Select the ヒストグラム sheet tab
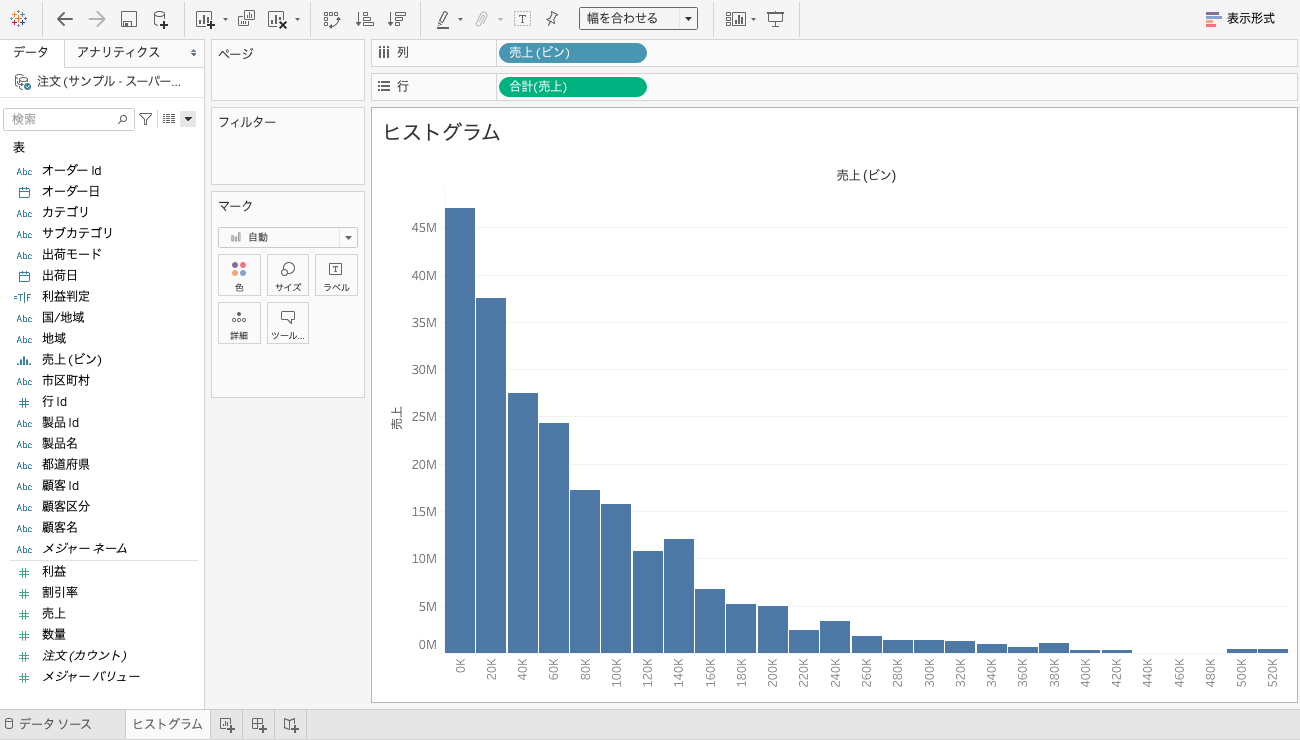Image resolution: width=1300 pixels, height=740 pixels. pos(167,725)
